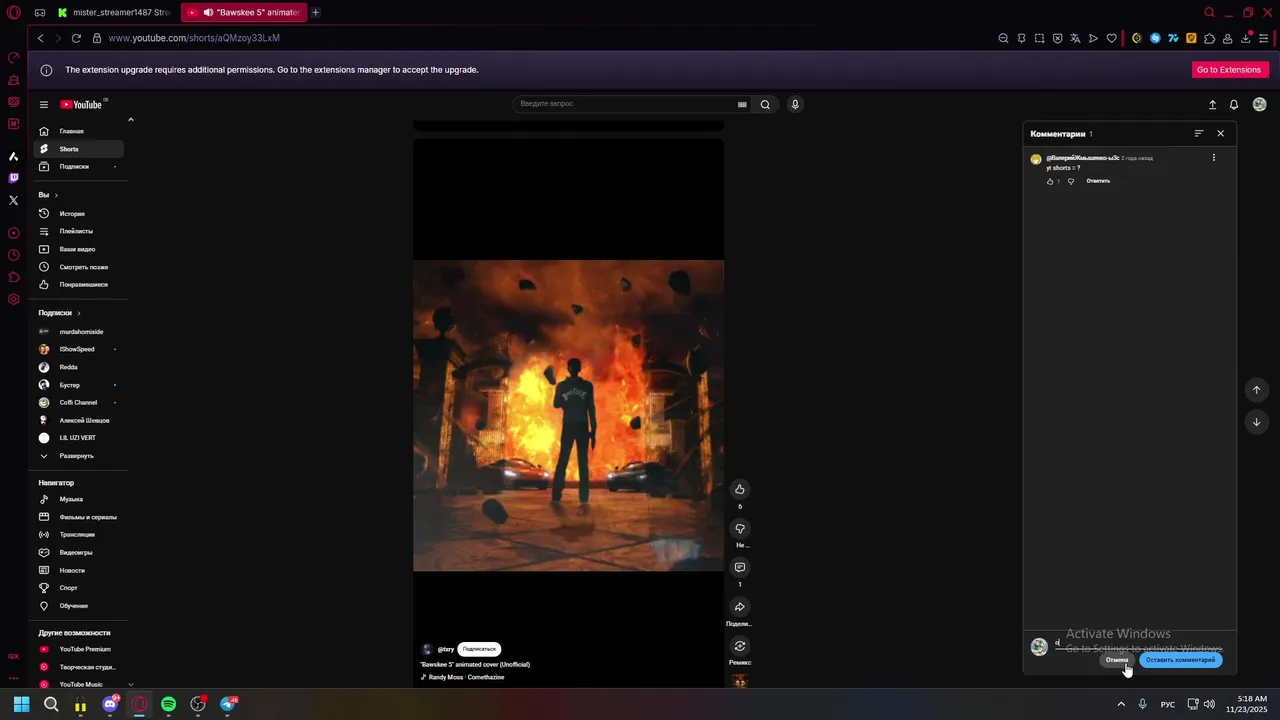Open the hamburger guide menu
Screen dimensions: 1280x720
pyautogui.click(x=44, y=104)
